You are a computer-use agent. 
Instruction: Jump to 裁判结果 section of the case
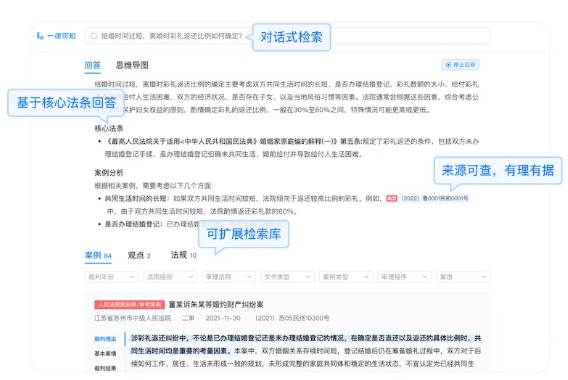105,368
